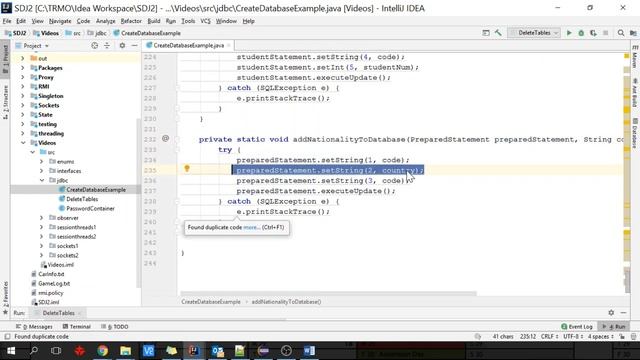This screenshot has width=640, height=360.
Task: Click the Windows Start button
Action: click(11, 351)
